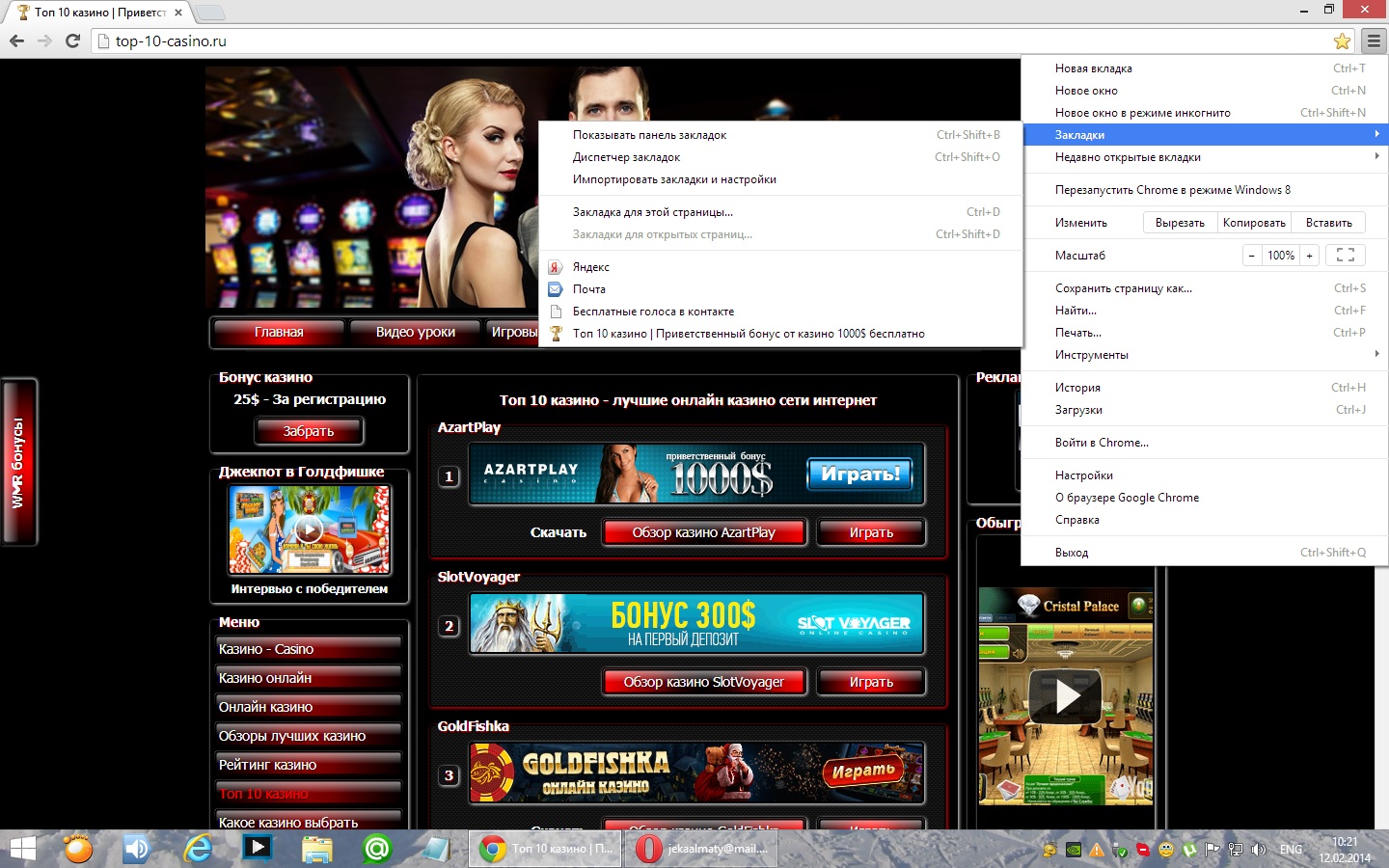
Task: Click the browser back arrow
Action: pyautogui.click(x=16, y=41)
